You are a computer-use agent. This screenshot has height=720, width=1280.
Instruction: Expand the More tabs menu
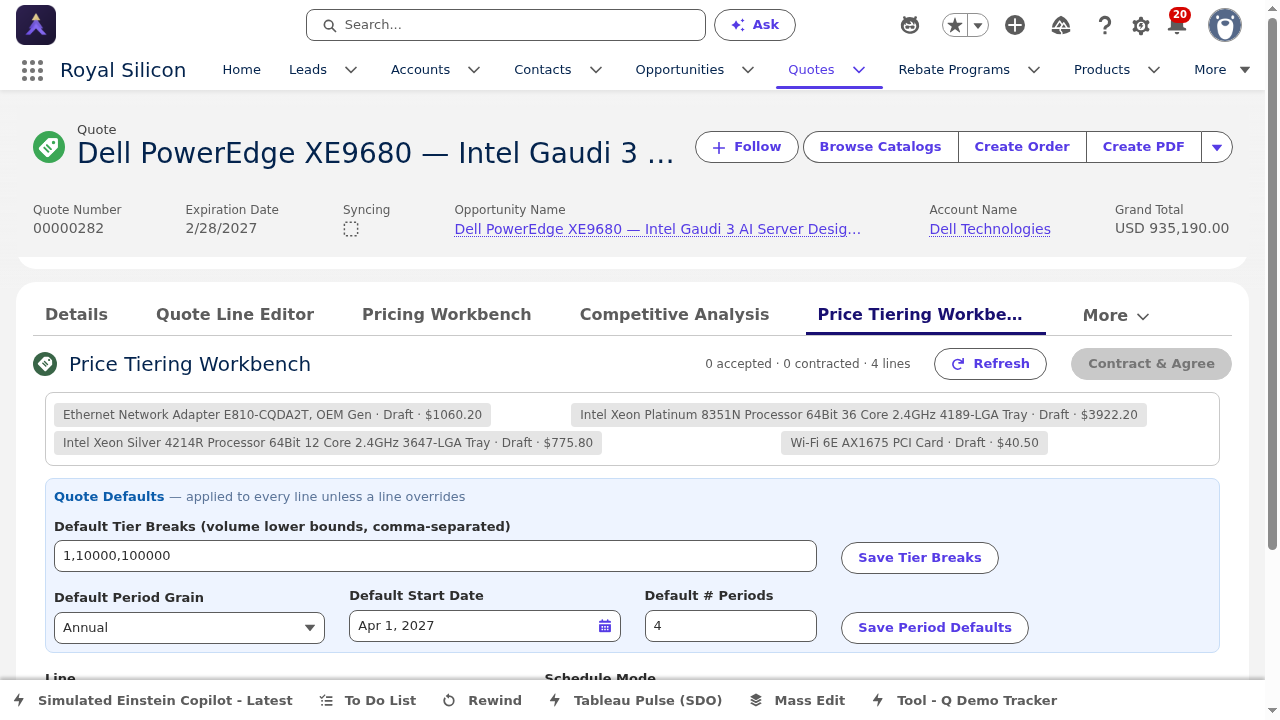[x=1116, y=315]
